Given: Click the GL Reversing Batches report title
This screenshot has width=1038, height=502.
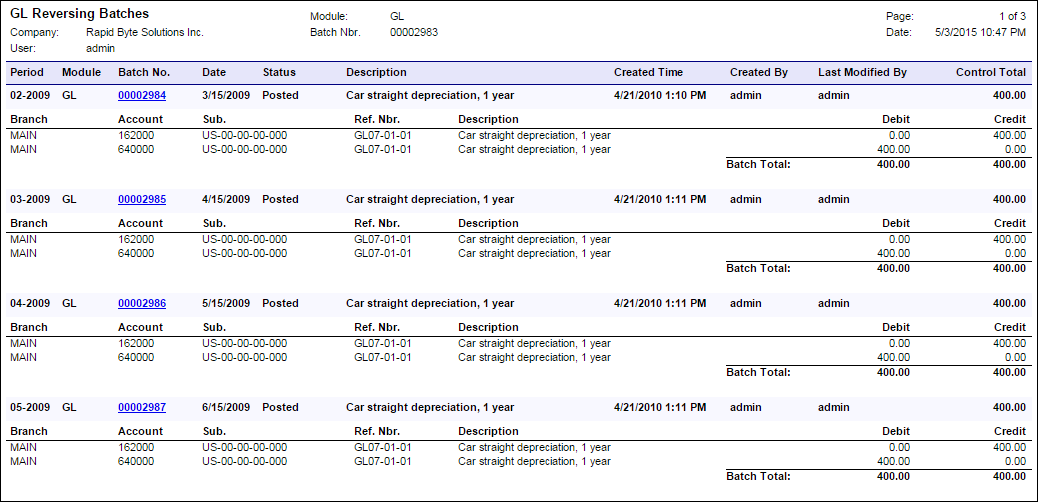Looking at the screenshot, I should [x=79, y=14].
